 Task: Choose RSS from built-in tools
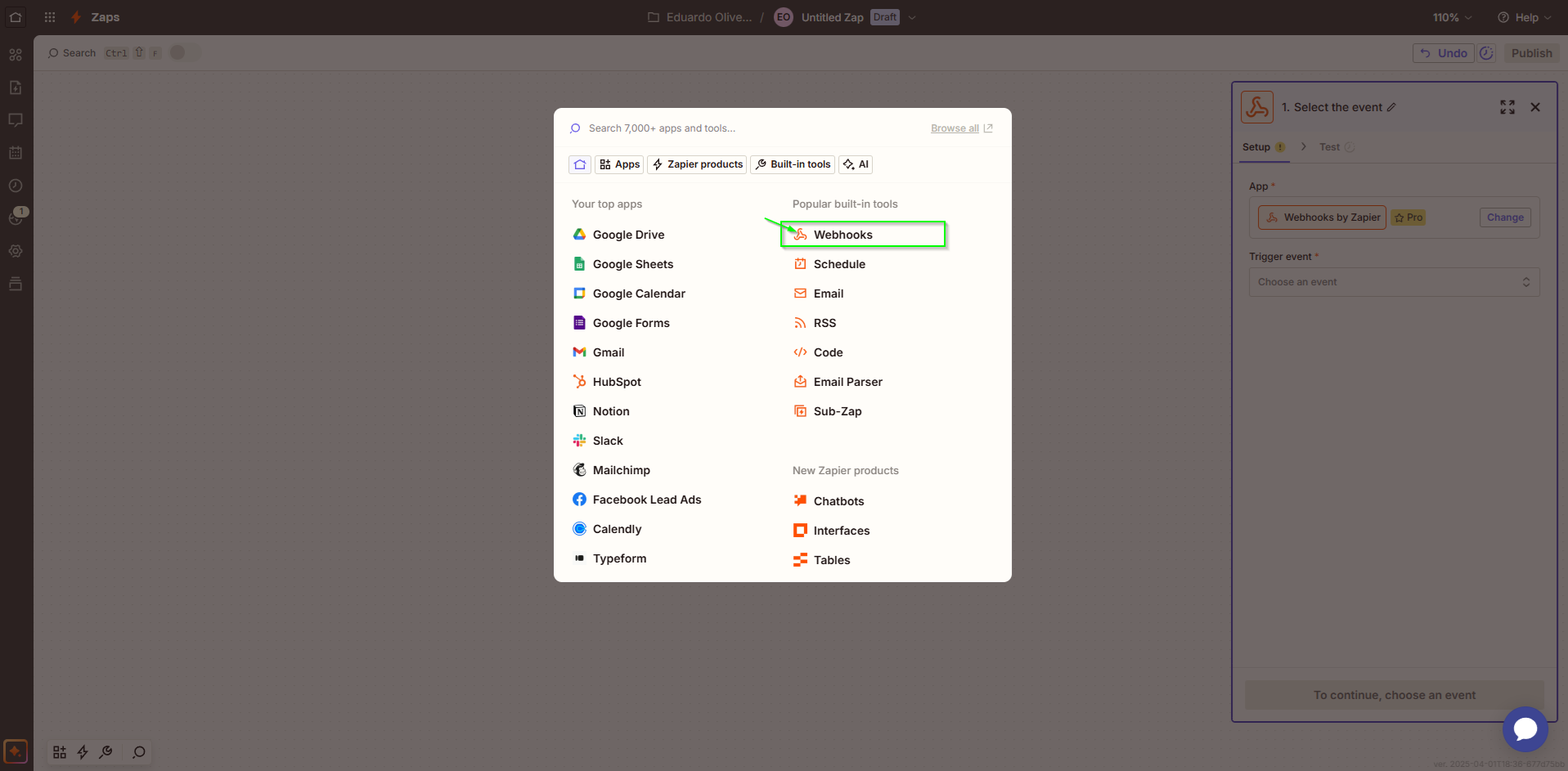(815, 323)
